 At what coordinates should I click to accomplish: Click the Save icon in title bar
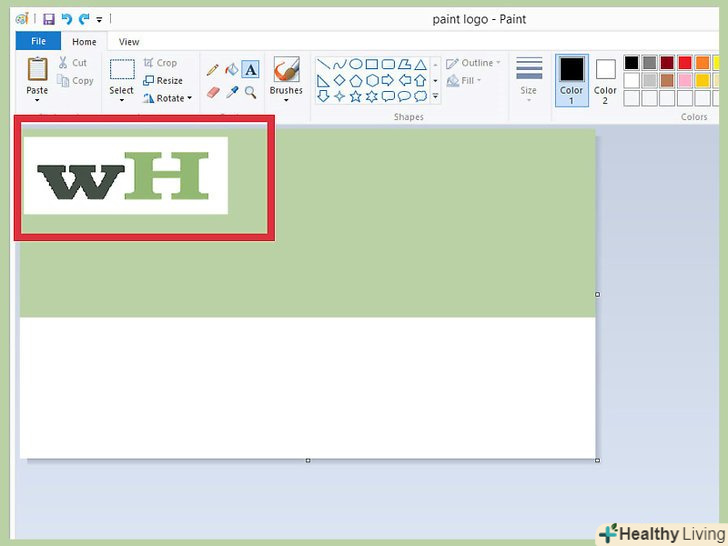point(49,19)
